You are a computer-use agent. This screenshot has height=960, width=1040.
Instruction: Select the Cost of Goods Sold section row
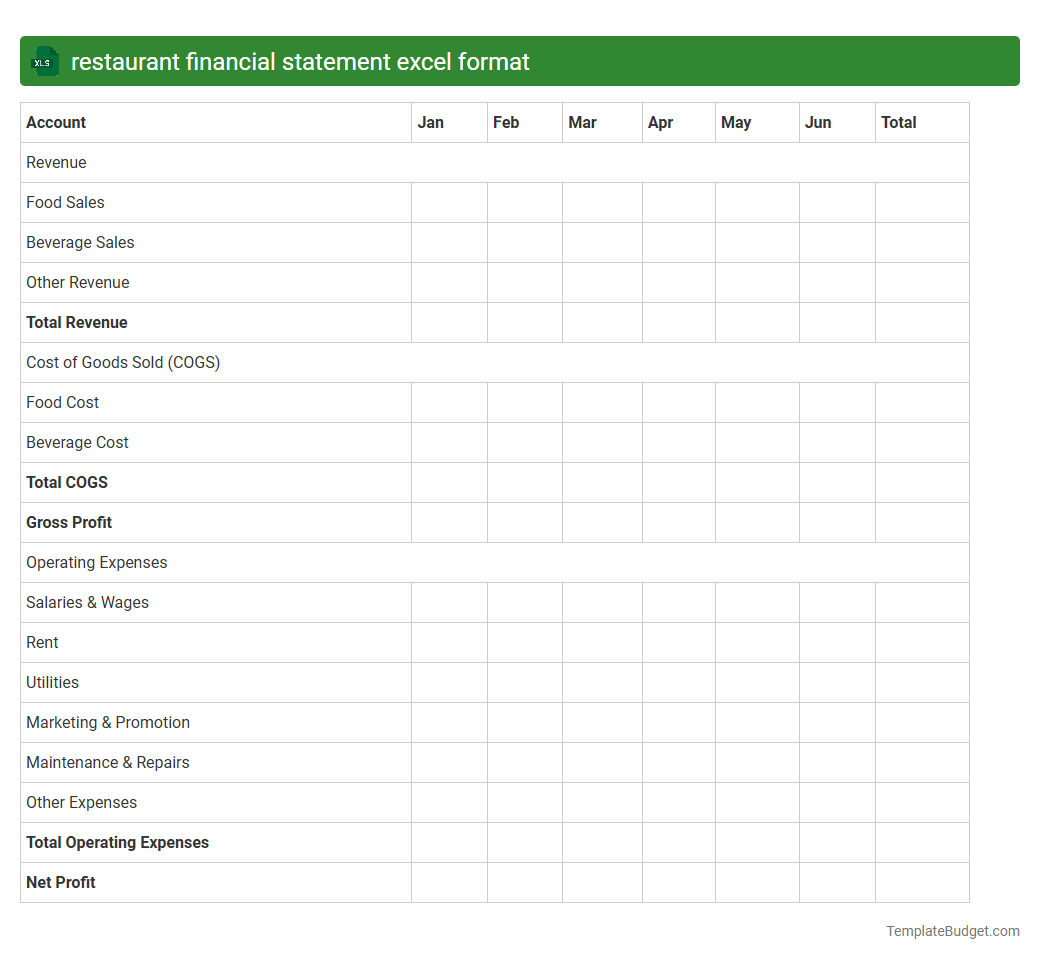(123, 362)
